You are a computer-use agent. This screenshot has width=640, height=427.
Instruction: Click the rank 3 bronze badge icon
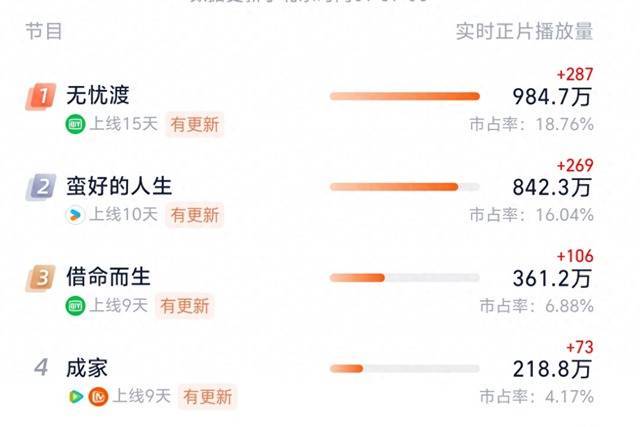(40, 278)
